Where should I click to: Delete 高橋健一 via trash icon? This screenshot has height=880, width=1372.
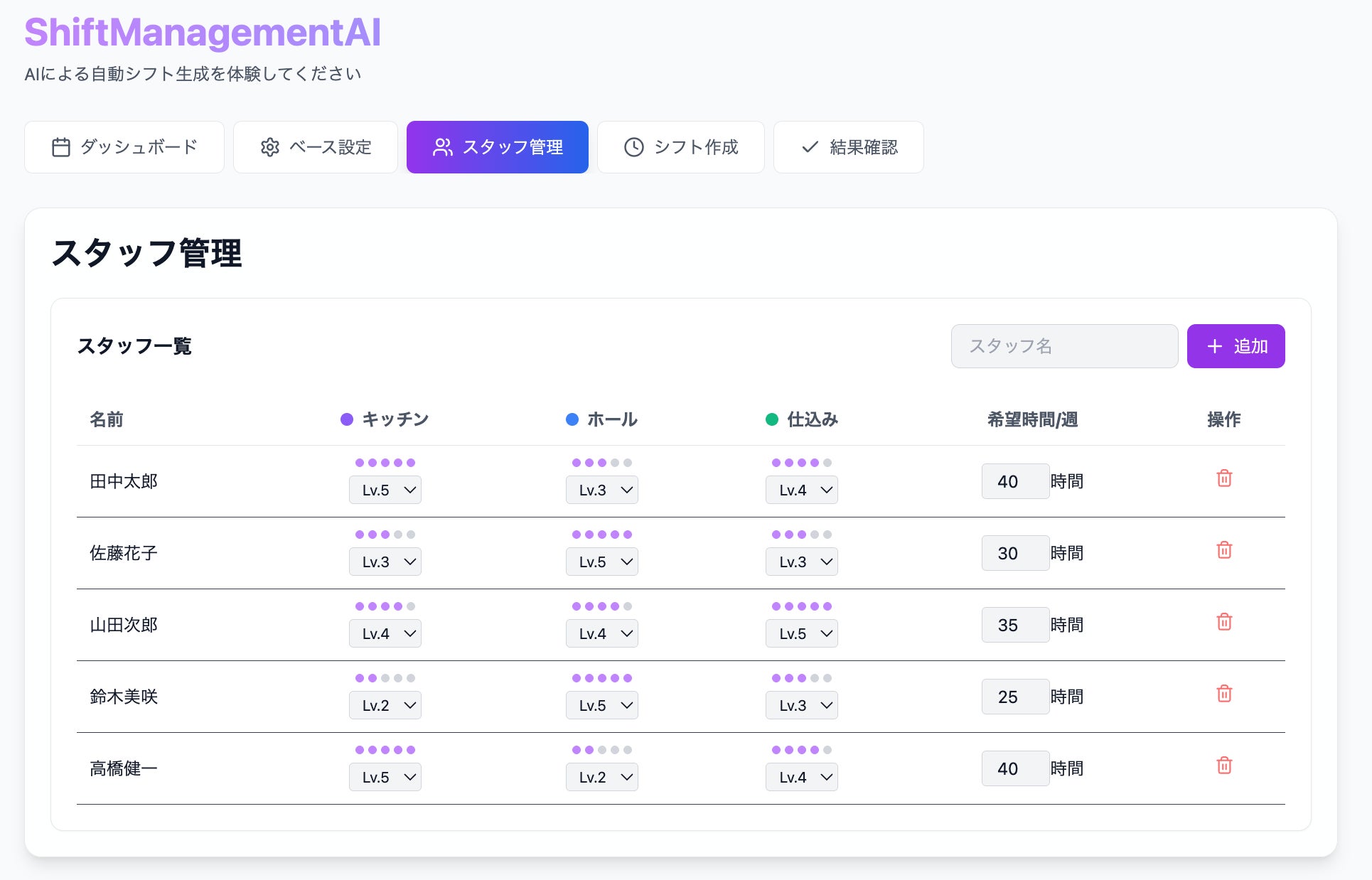1223,766
